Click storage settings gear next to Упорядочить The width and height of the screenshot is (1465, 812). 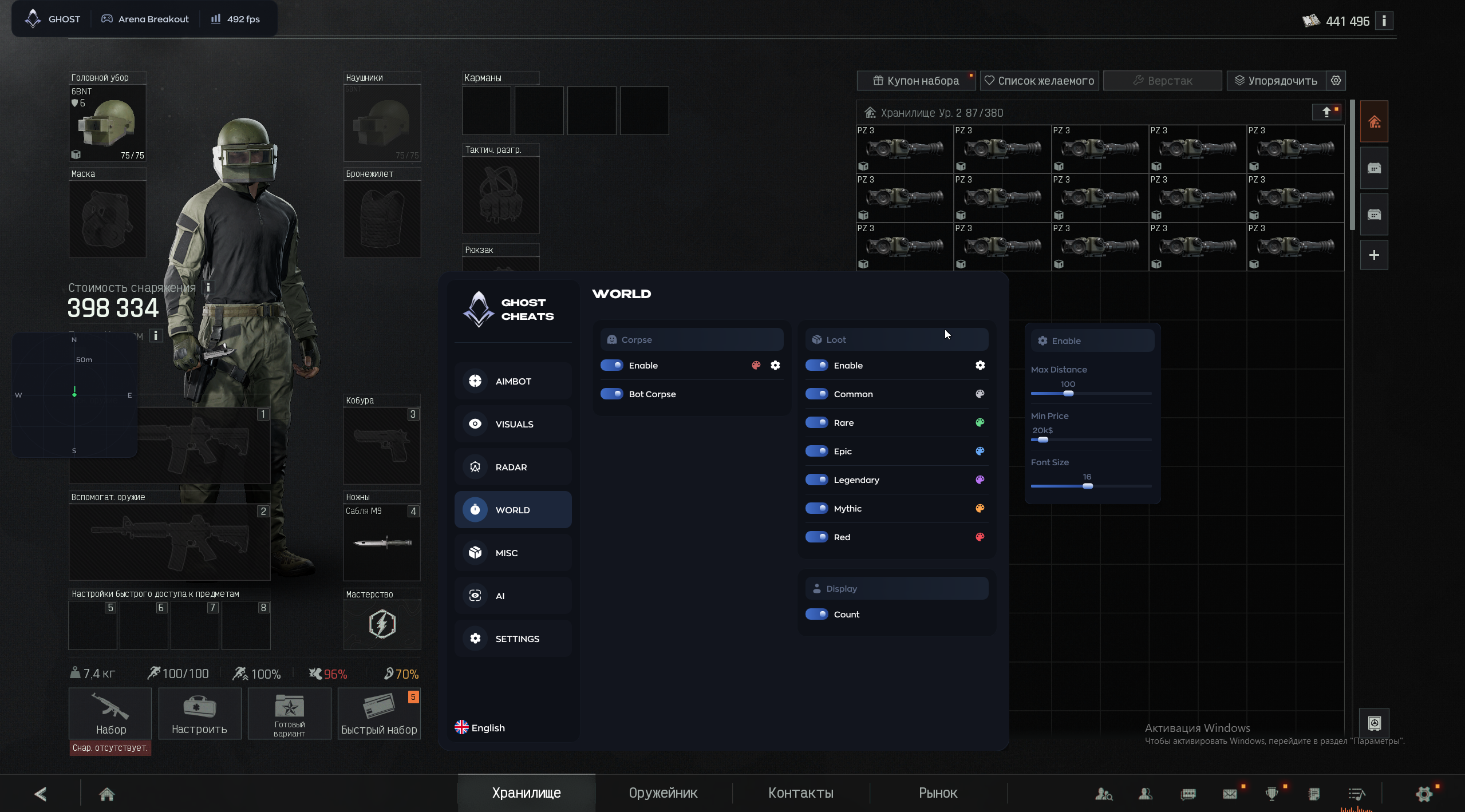click(1336, 81)
